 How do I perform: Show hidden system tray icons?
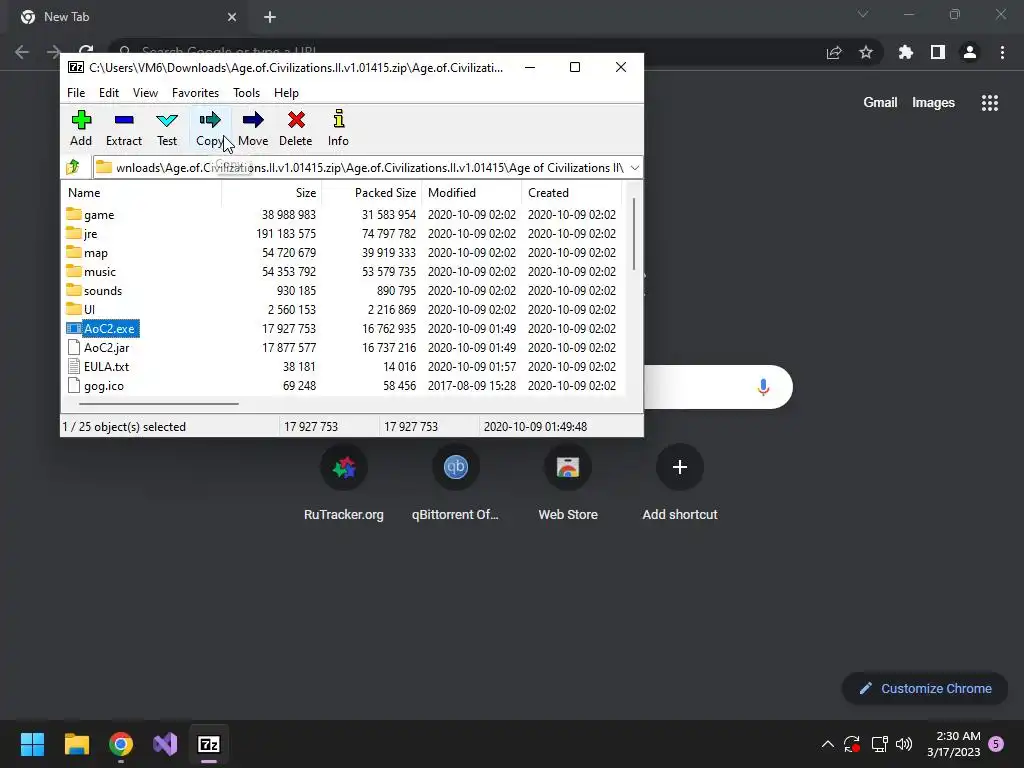coord(827,744)
